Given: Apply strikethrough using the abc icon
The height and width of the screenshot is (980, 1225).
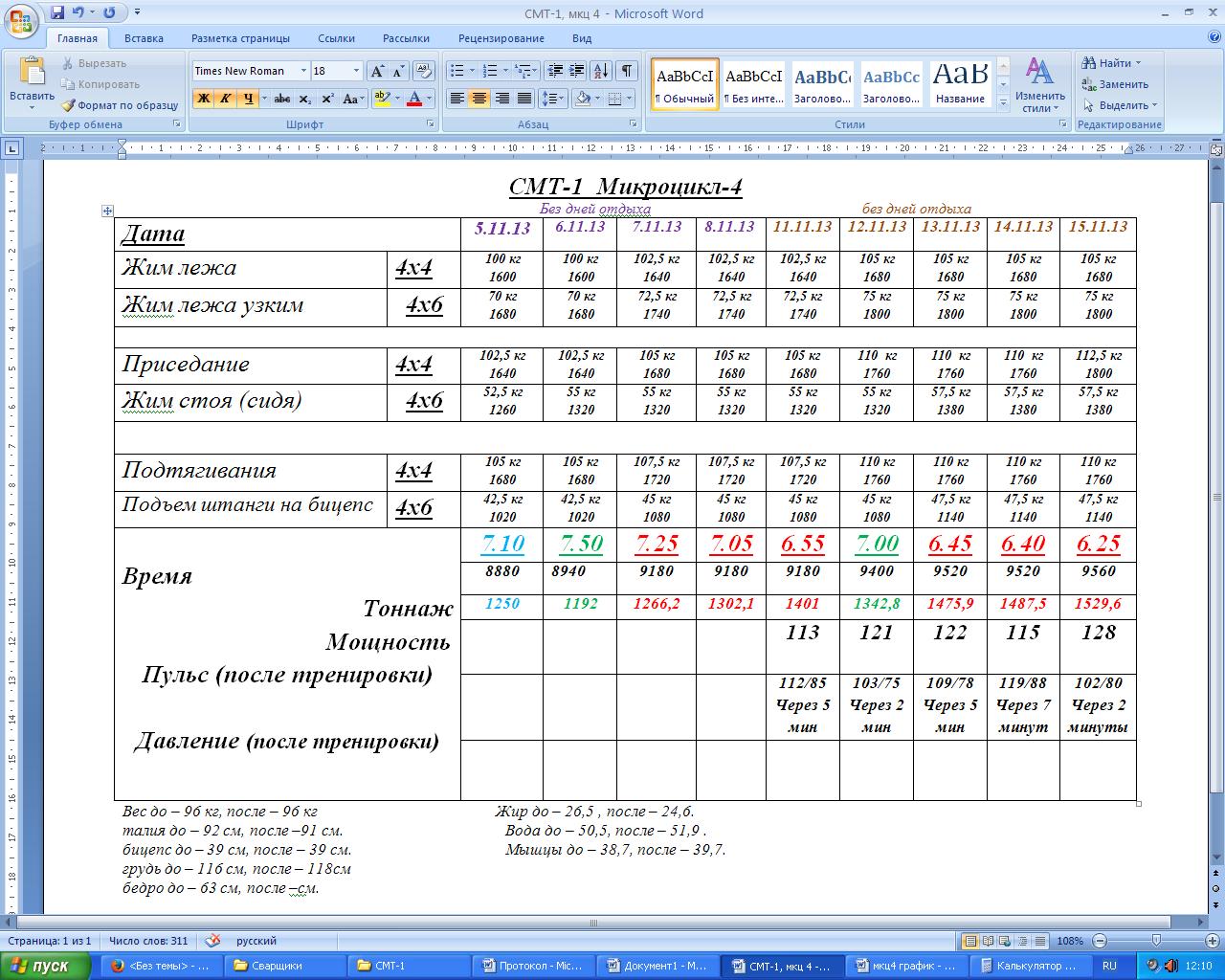Looking at the screenshot, I should pyautogui.click(x=281, y=99).
